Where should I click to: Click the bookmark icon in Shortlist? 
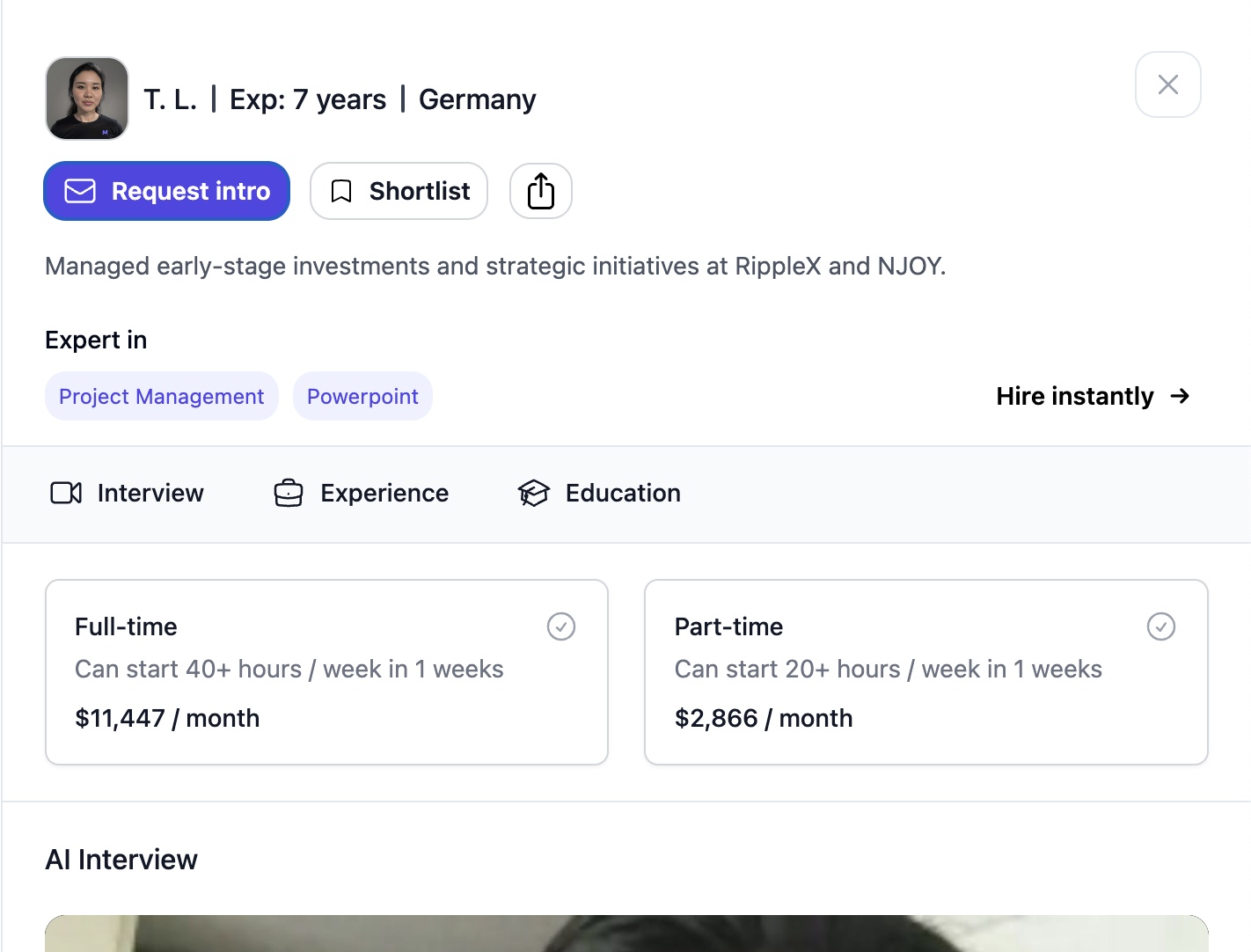341,191
